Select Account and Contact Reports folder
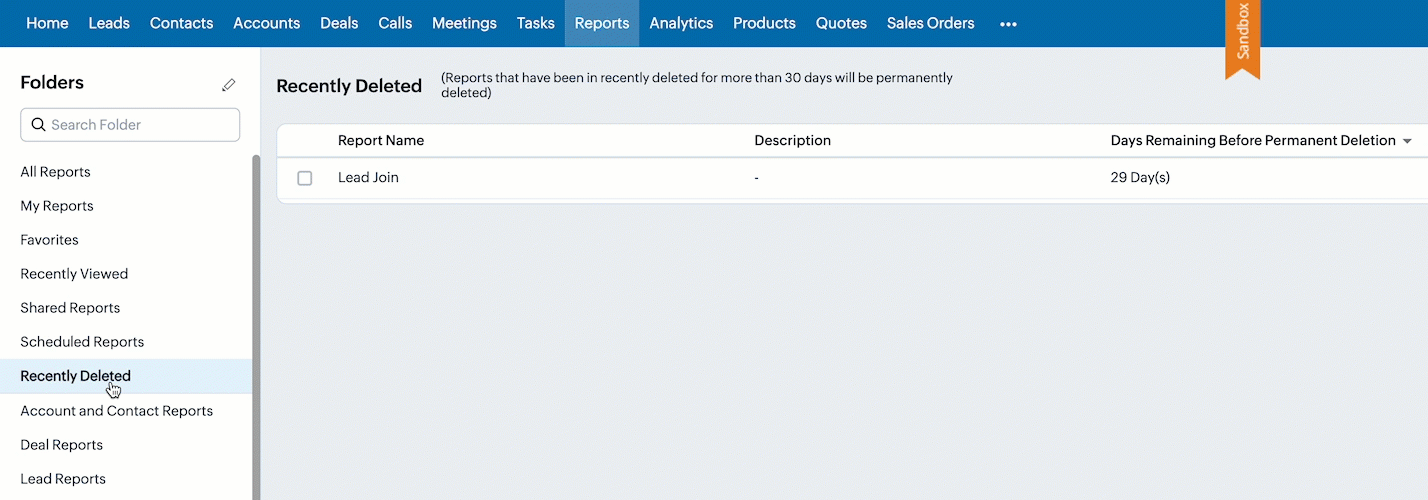Viewport: 1428px width, 500px height. [116, 411]
